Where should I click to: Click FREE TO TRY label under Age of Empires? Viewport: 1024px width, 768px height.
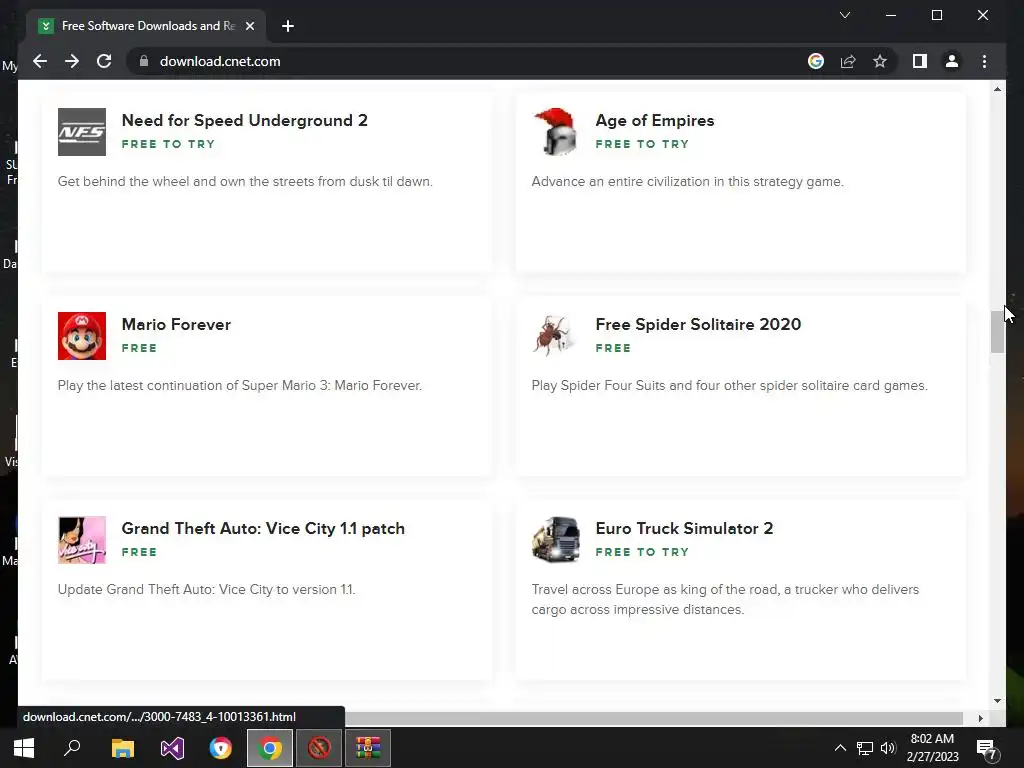[x=642, y=144]
